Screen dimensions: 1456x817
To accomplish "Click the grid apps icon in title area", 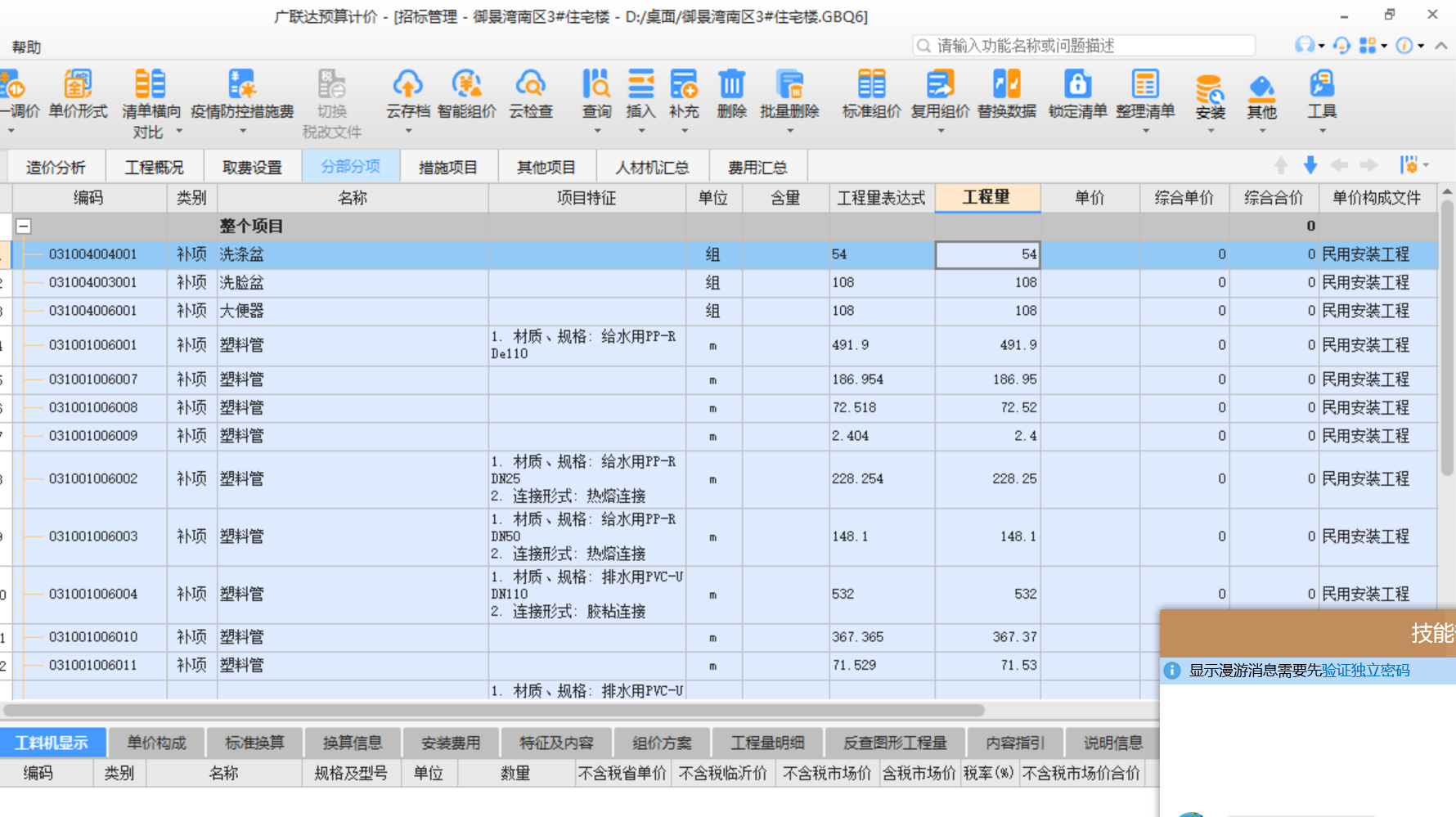I will (1368, 45).
